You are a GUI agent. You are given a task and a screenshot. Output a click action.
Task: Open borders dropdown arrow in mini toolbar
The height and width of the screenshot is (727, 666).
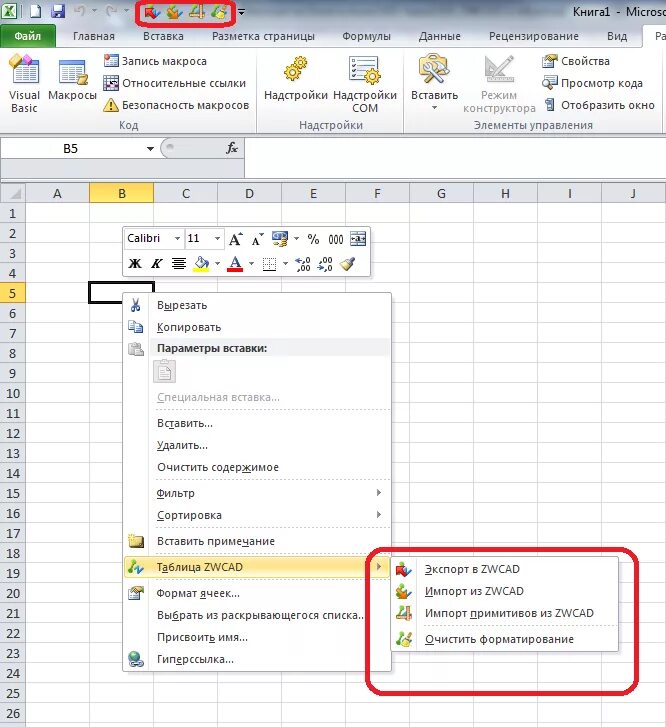coord(286,264)
